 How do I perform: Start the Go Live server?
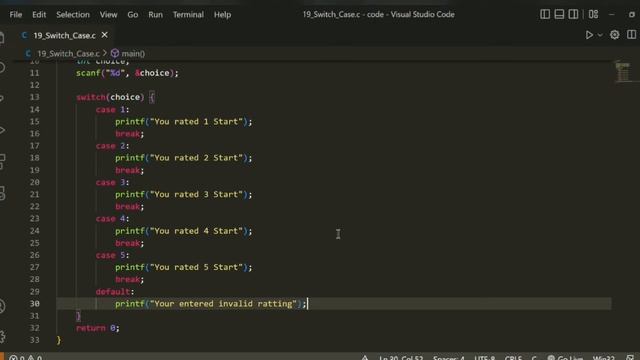(565, 358)
